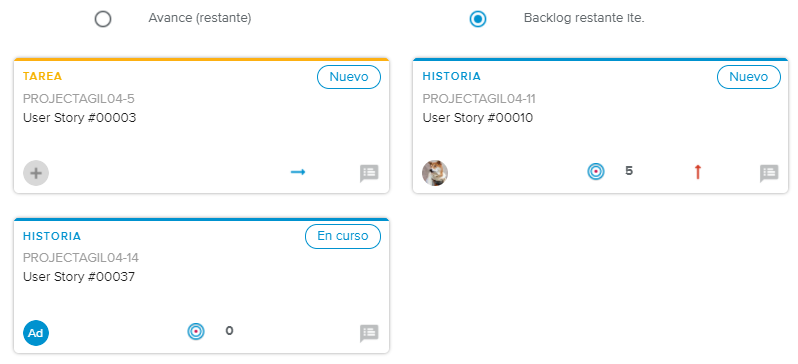Screen dimensions: 798x364
Task: Open comments on User Story #00003 card
Action: coord(369,173)
